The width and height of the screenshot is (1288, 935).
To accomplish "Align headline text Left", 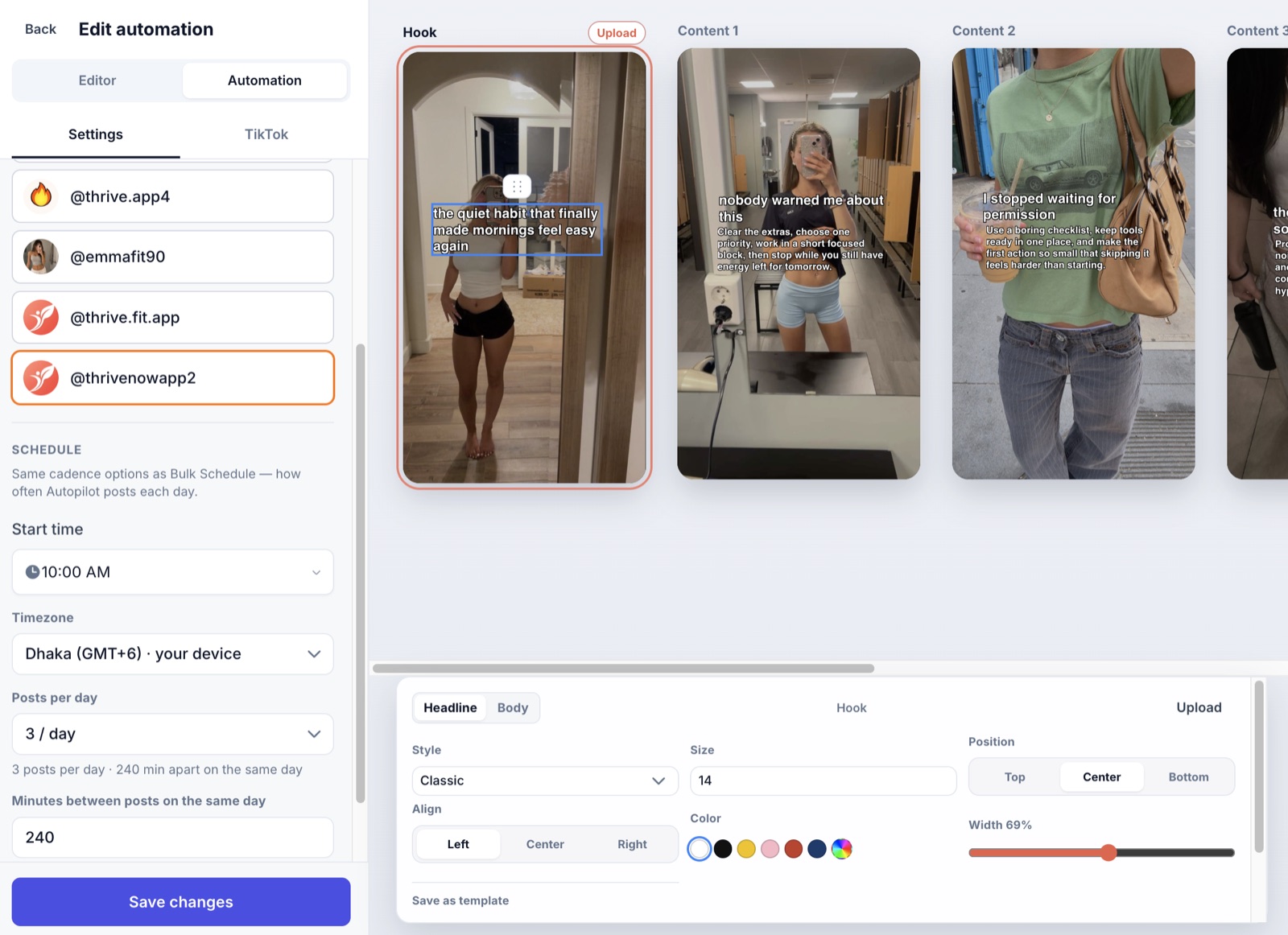I will (x=458, y=844).
